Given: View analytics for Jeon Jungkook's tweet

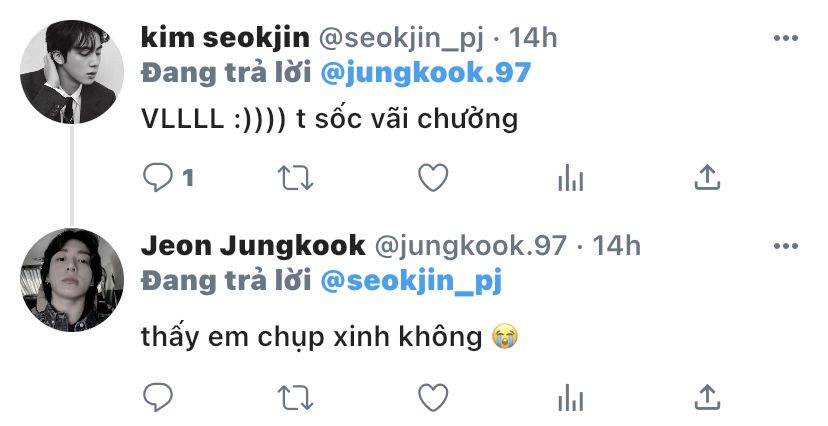Looking at the screenshot, I should [x=571, y=397].
